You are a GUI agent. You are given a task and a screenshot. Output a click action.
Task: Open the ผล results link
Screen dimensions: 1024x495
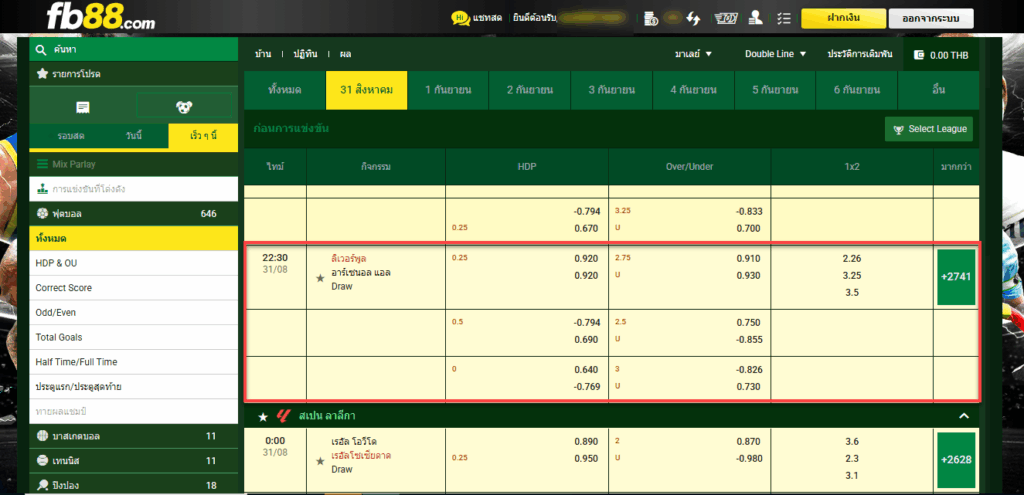(x=345, y=54)
